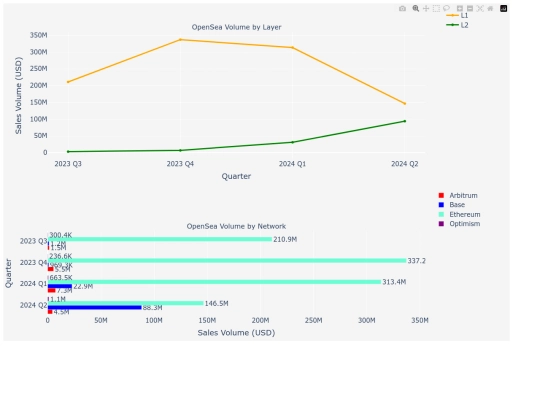This screenshot has height=405, width=540.
Task: Hide the Base series via legend
Action: click(x=452, y=205)
